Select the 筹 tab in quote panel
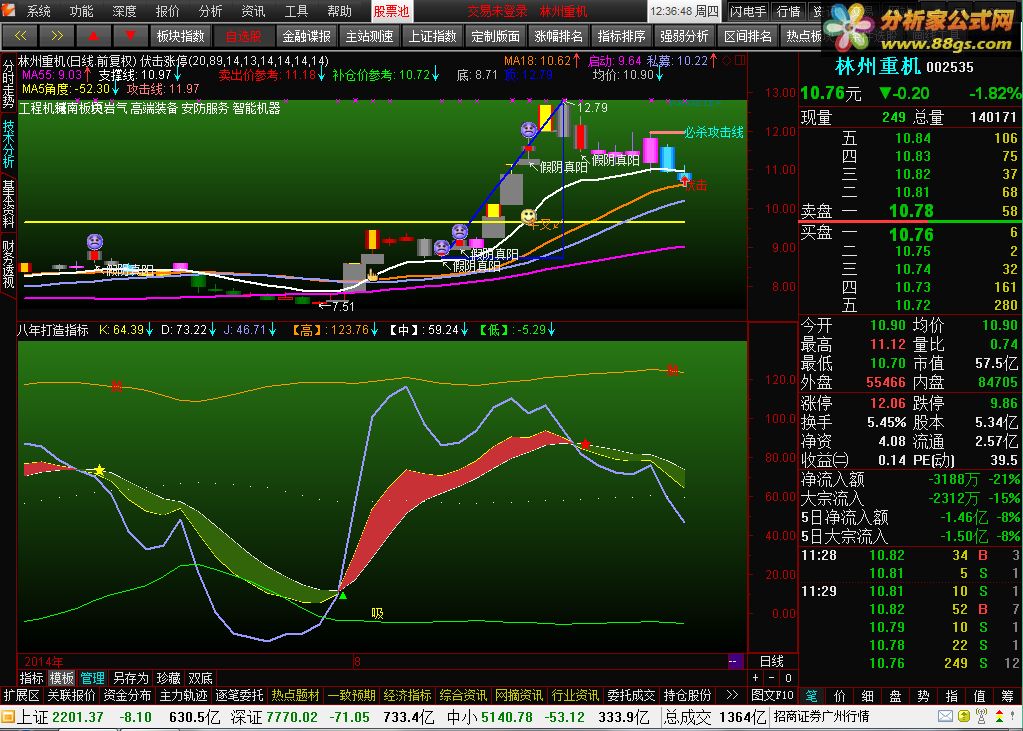 [x=1009, y=695]
